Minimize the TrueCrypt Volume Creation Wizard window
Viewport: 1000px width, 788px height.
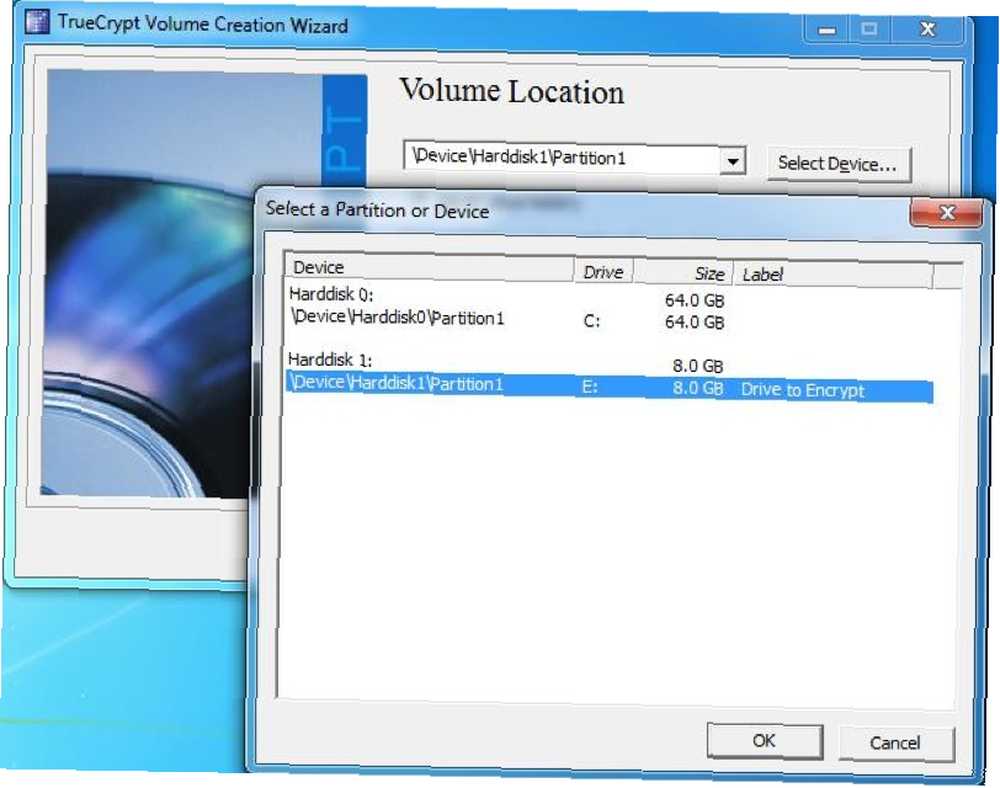827,30
